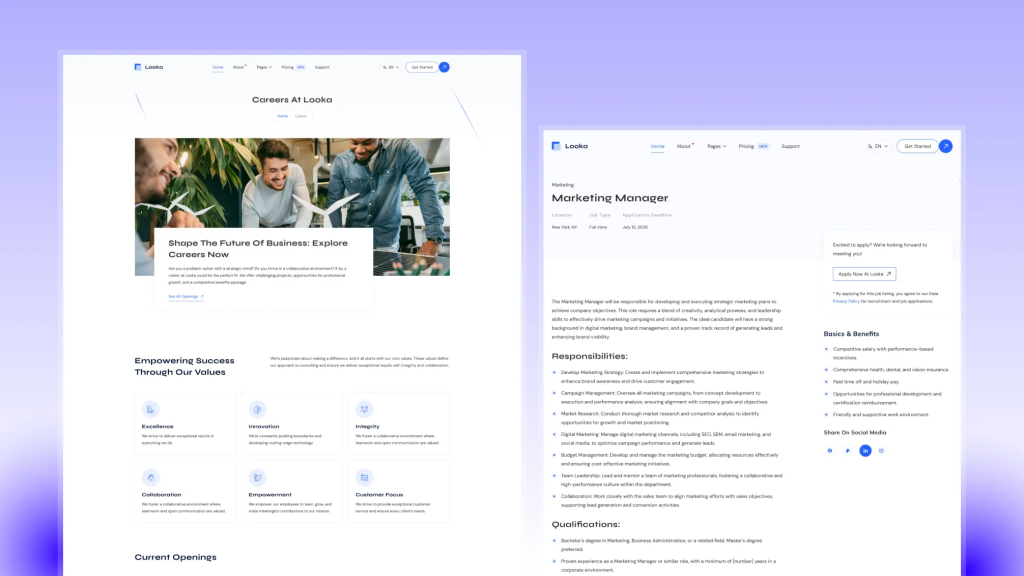1024x576 pixels.
Task: Share the job on Instagram
Action: point(881,451)
